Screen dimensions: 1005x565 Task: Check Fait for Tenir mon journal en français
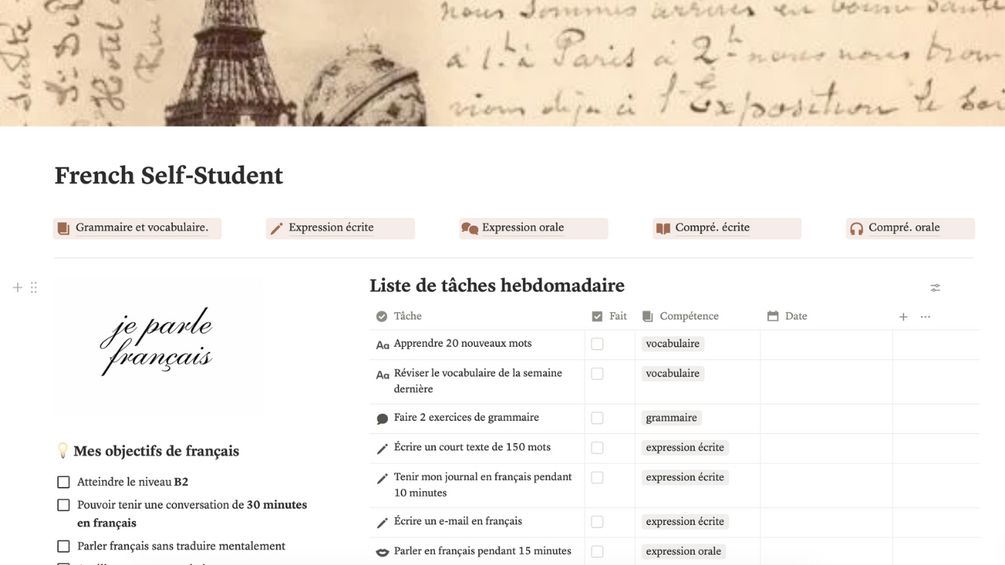(x=597, y=477)
